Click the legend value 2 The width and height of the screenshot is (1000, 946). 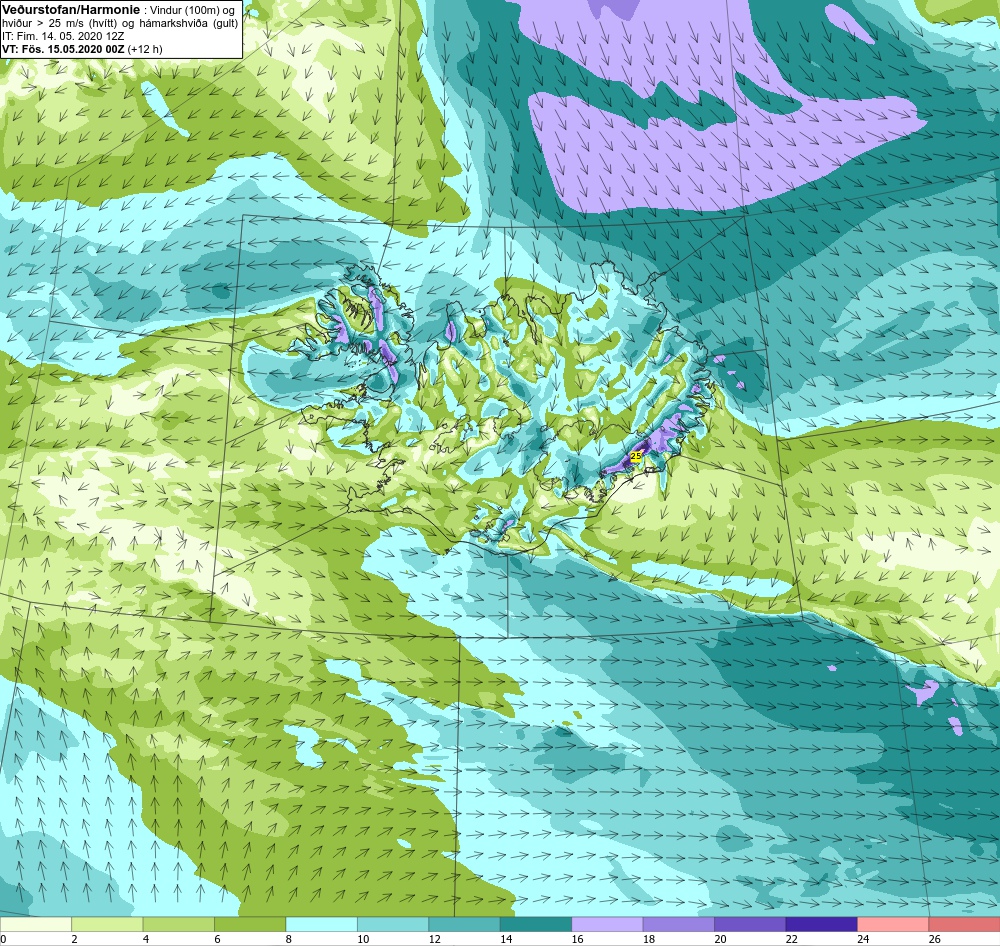click(75, 939)
